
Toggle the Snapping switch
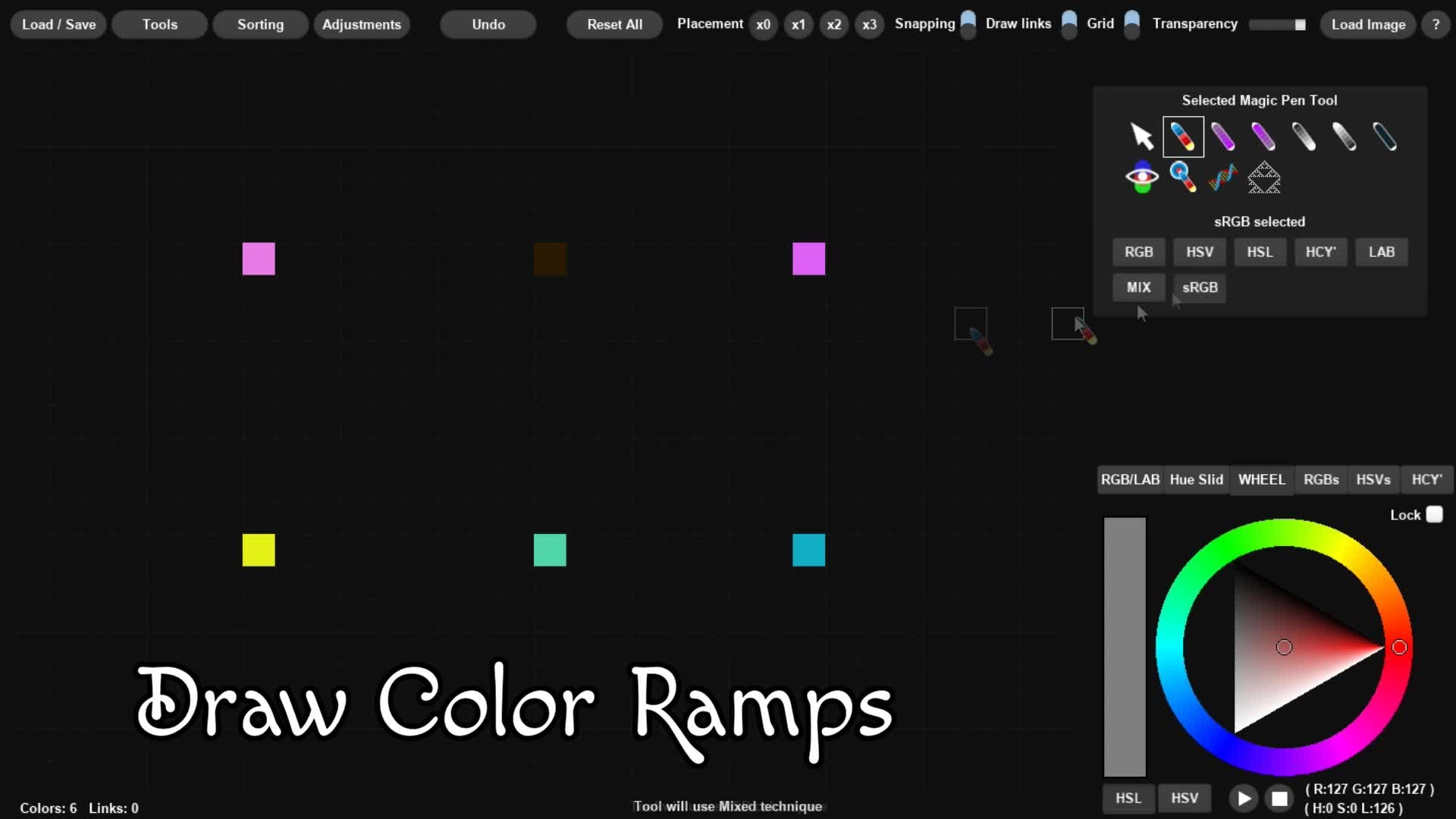coord(968,24)
